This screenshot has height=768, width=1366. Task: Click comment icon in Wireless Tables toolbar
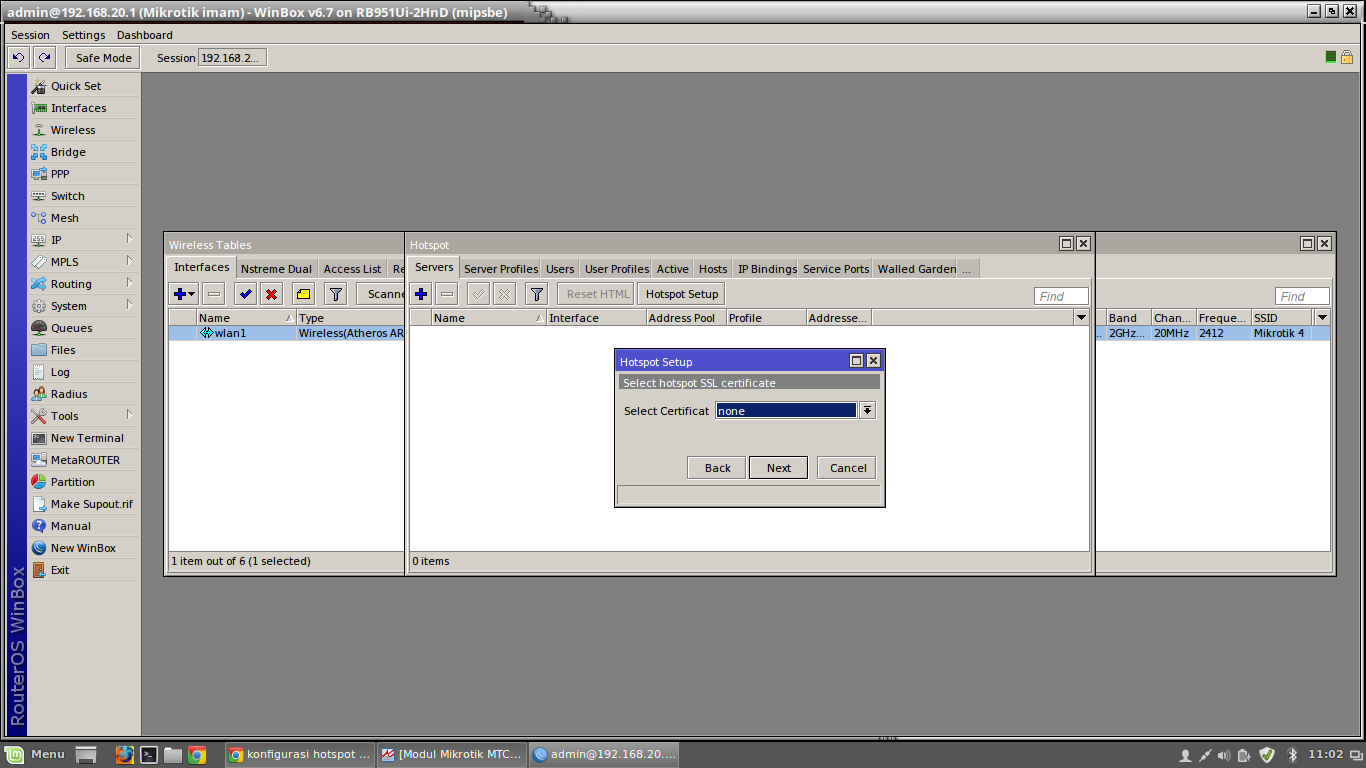click(304, 294)
